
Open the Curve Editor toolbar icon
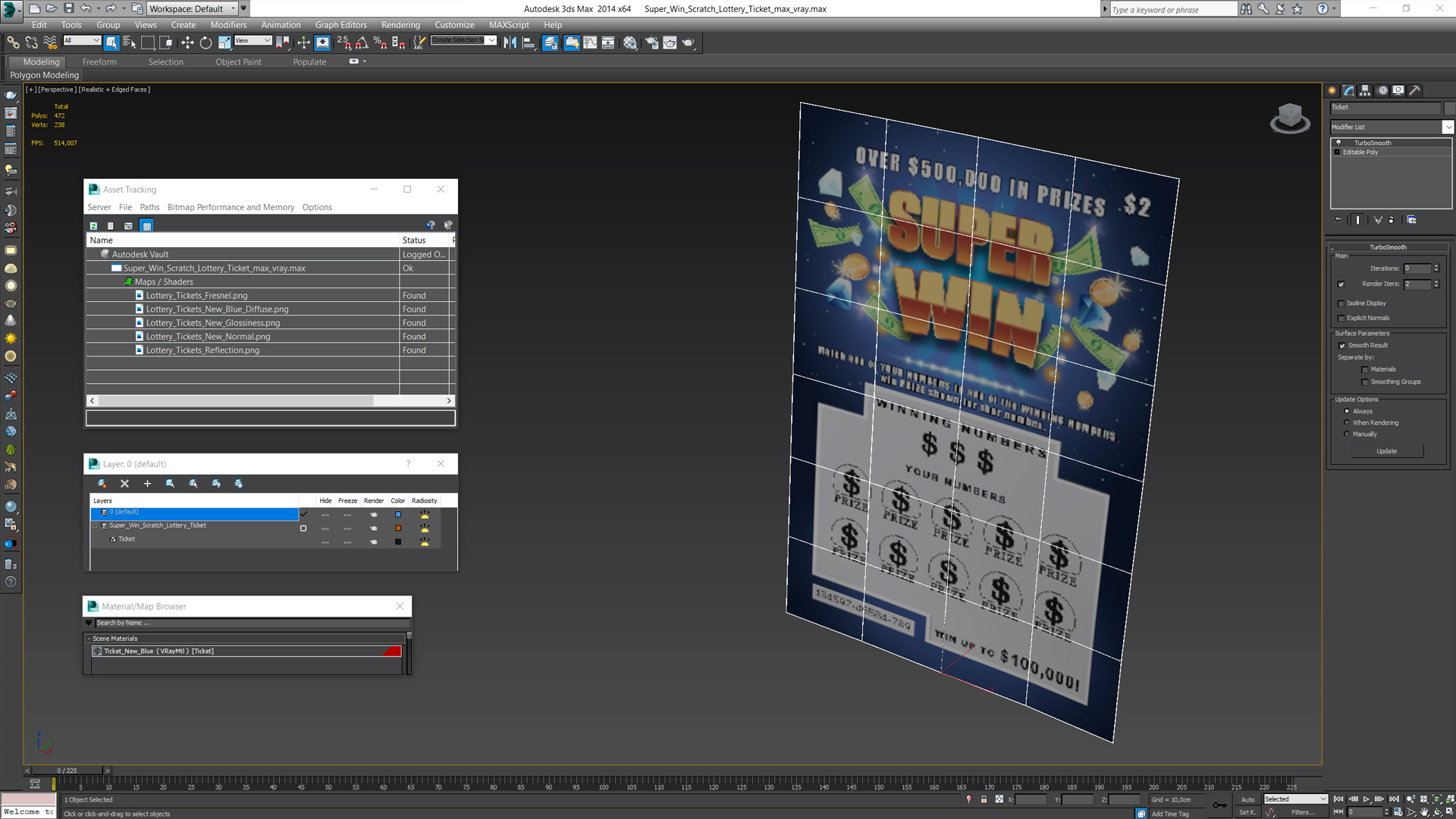(x=590, y=42)
